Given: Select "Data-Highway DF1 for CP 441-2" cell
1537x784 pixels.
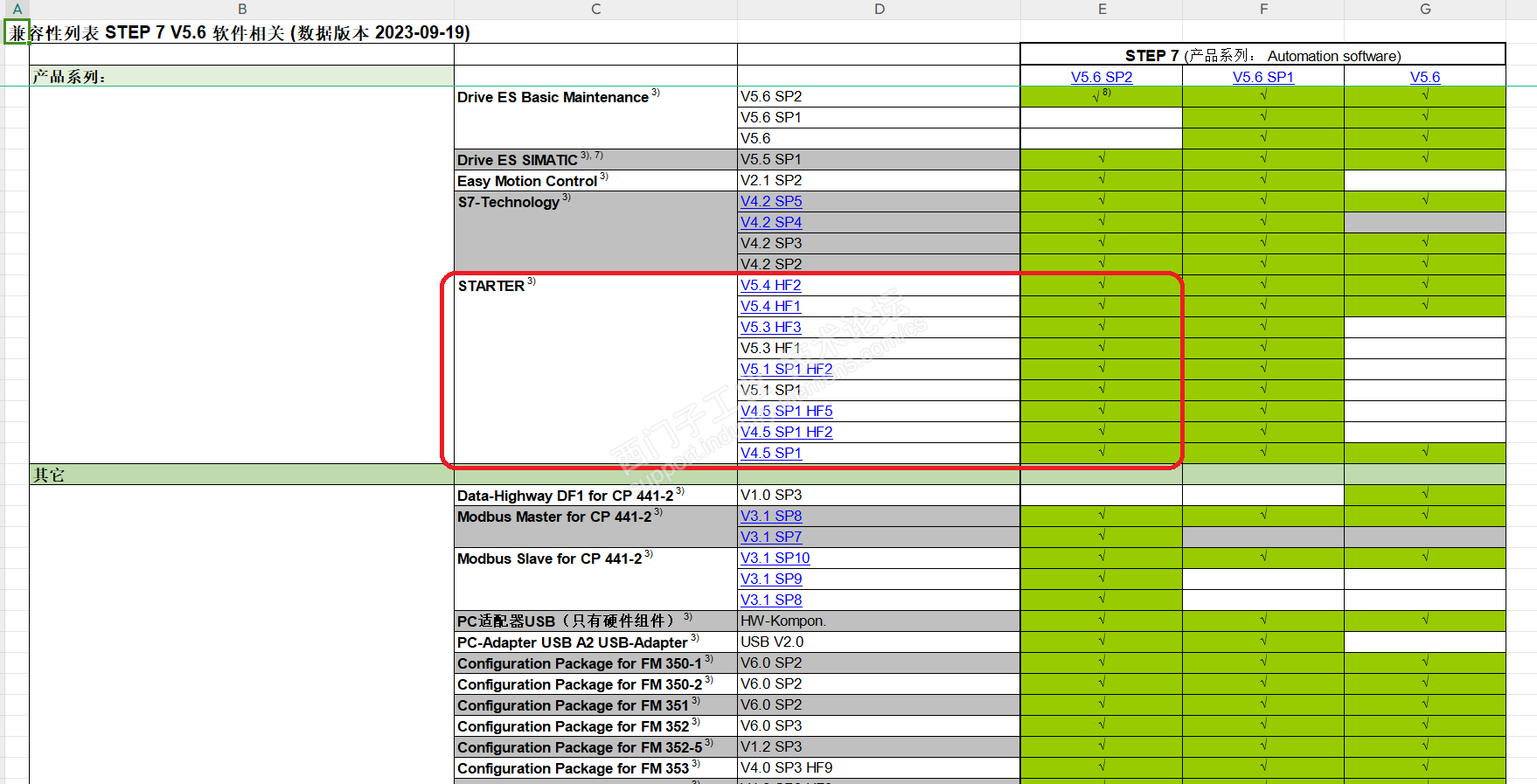Looking at the screenshot, I should click(x=596, y=495).
